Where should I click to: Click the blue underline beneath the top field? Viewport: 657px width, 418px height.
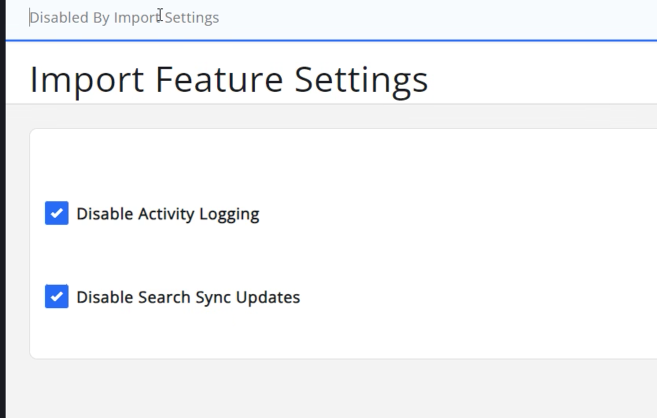(x=330, y=40)
